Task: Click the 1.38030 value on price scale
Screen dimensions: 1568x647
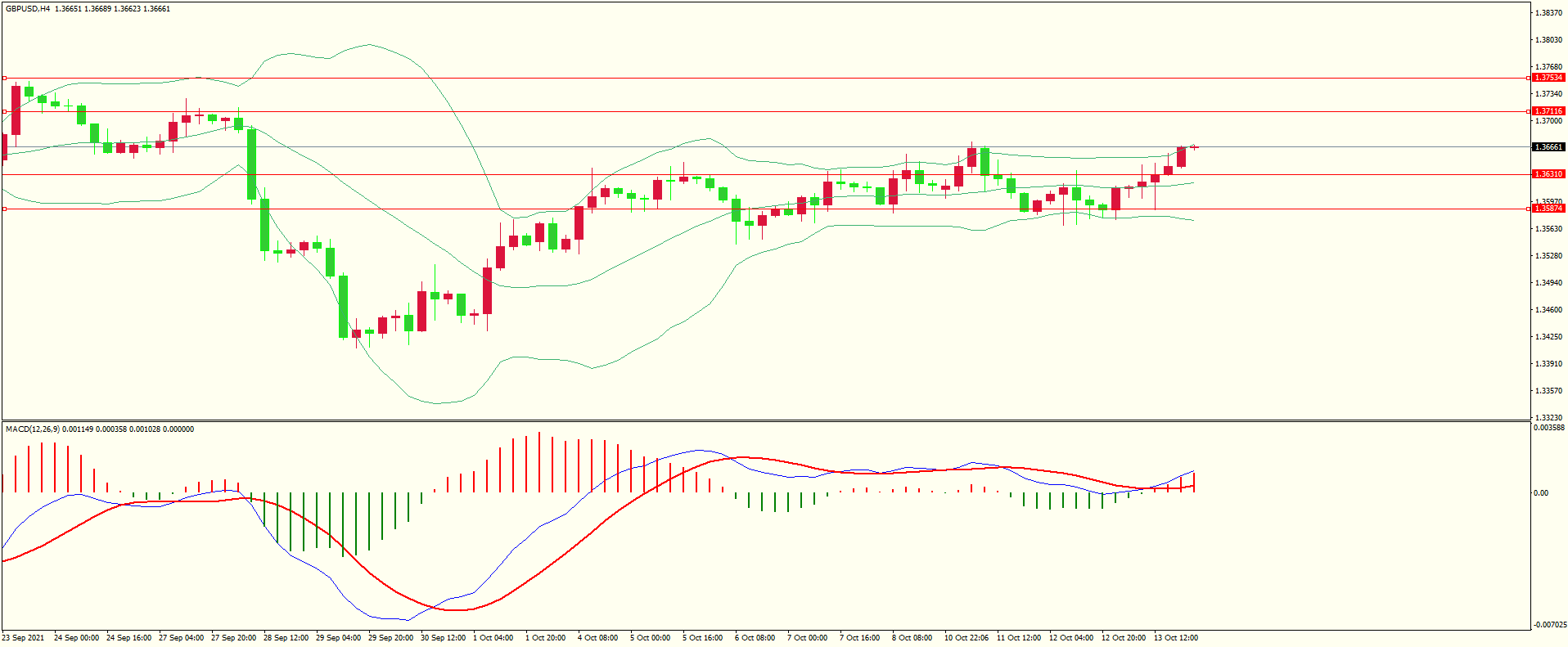Action: coord(1548,40)
